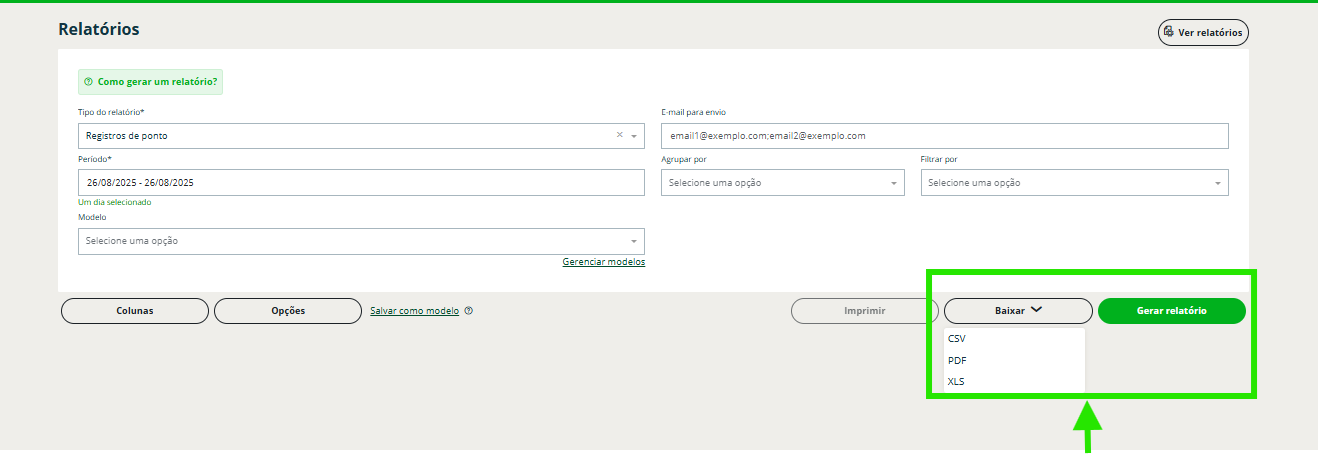Screen dimensions: 1318x454
Task: Open the Período date range field
Action: (x=361, y=183)
